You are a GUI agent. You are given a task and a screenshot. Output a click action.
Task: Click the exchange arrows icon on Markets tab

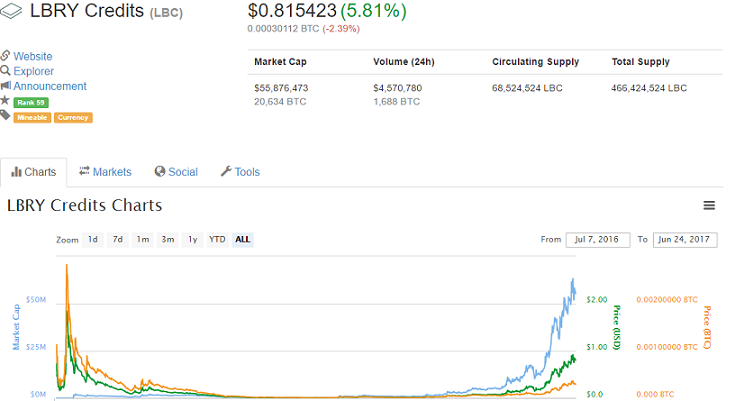[x=84, y=171]
